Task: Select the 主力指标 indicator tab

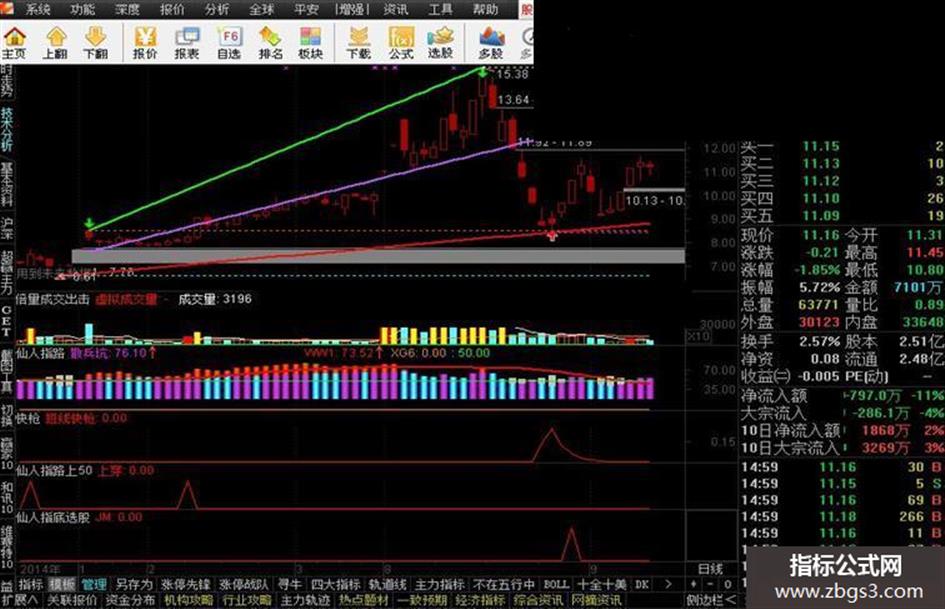Action: (439, 584)
